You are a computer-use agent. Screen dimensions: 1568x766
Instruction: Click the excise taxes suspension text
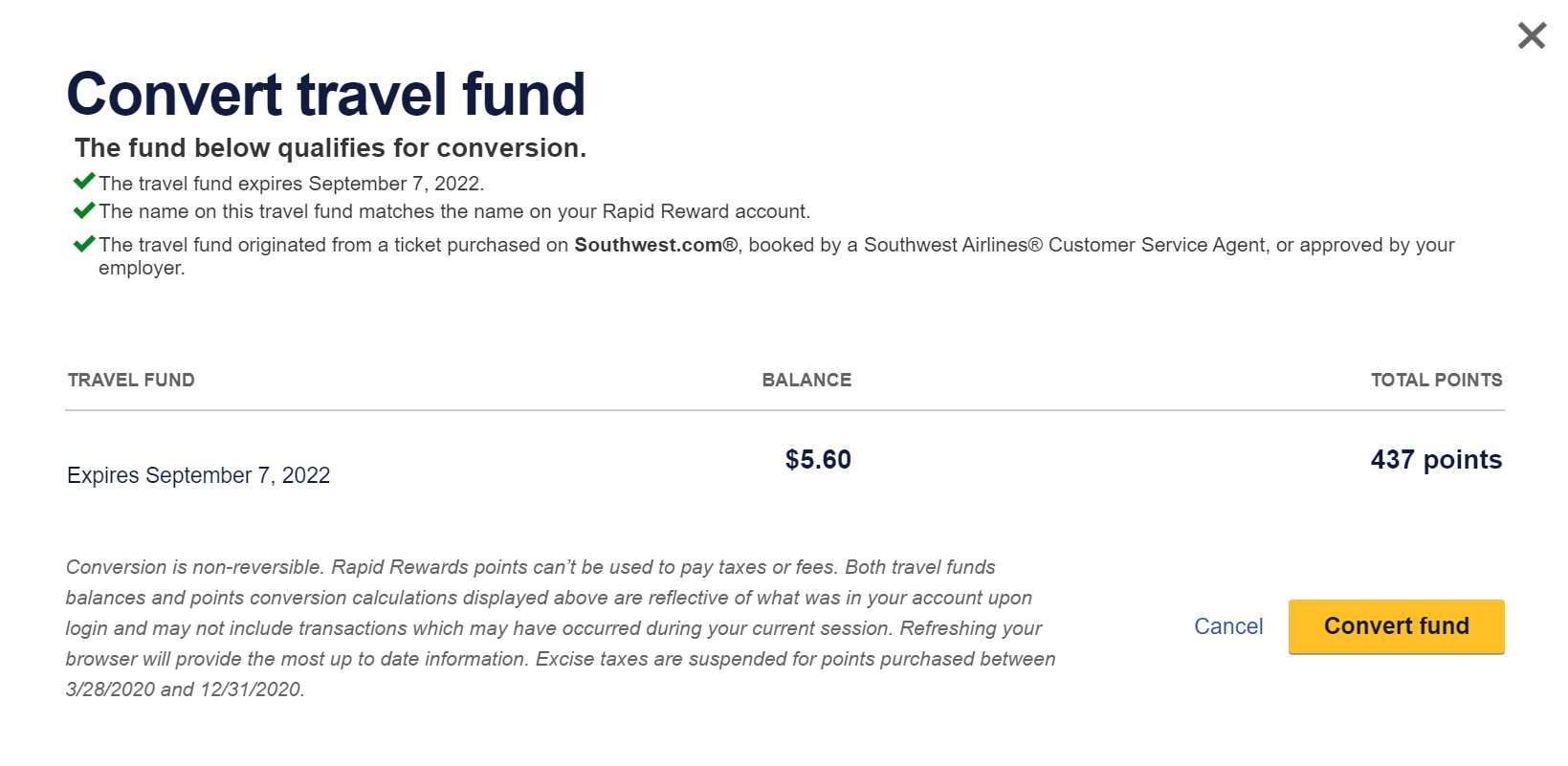tap(794, 659)
